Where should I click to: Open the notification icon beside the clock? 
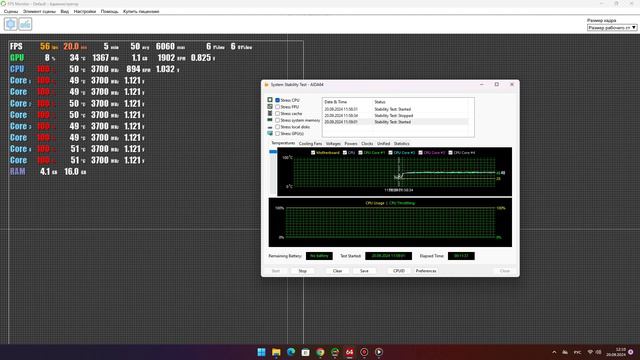(631, 352)
